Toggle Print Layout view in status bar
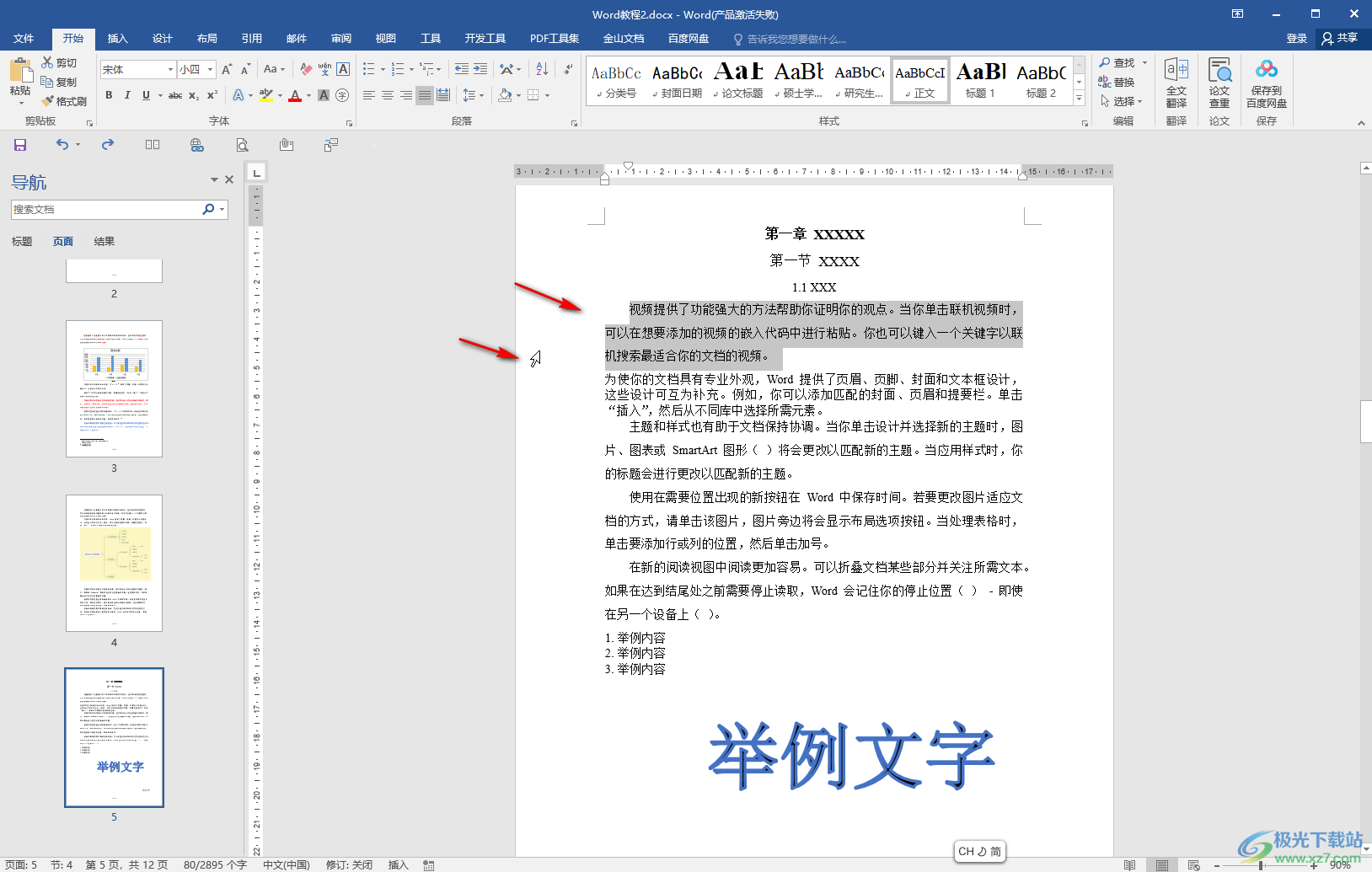 (1162, 865)
